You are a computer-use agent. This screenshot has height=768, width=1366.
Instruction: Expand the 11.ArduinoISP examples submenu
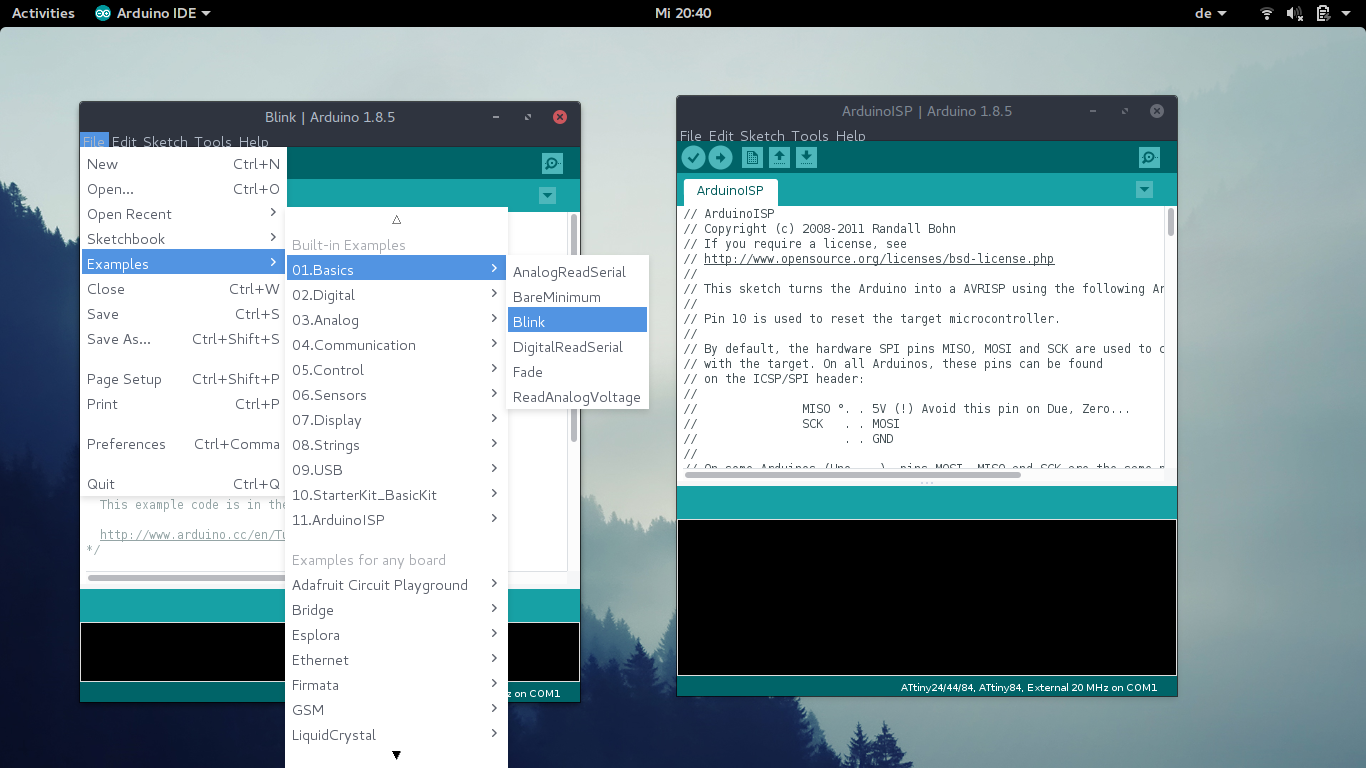(396, 520)
